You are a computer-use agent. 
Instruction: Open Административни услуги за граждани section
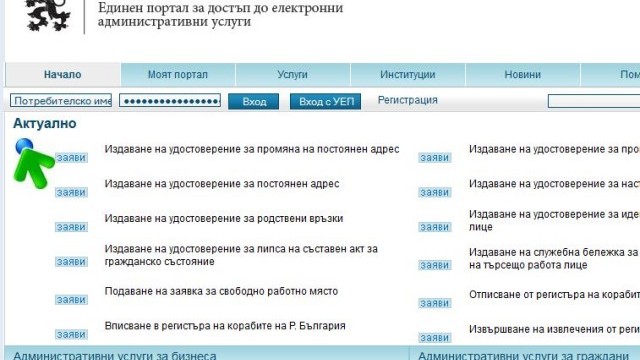523,355
